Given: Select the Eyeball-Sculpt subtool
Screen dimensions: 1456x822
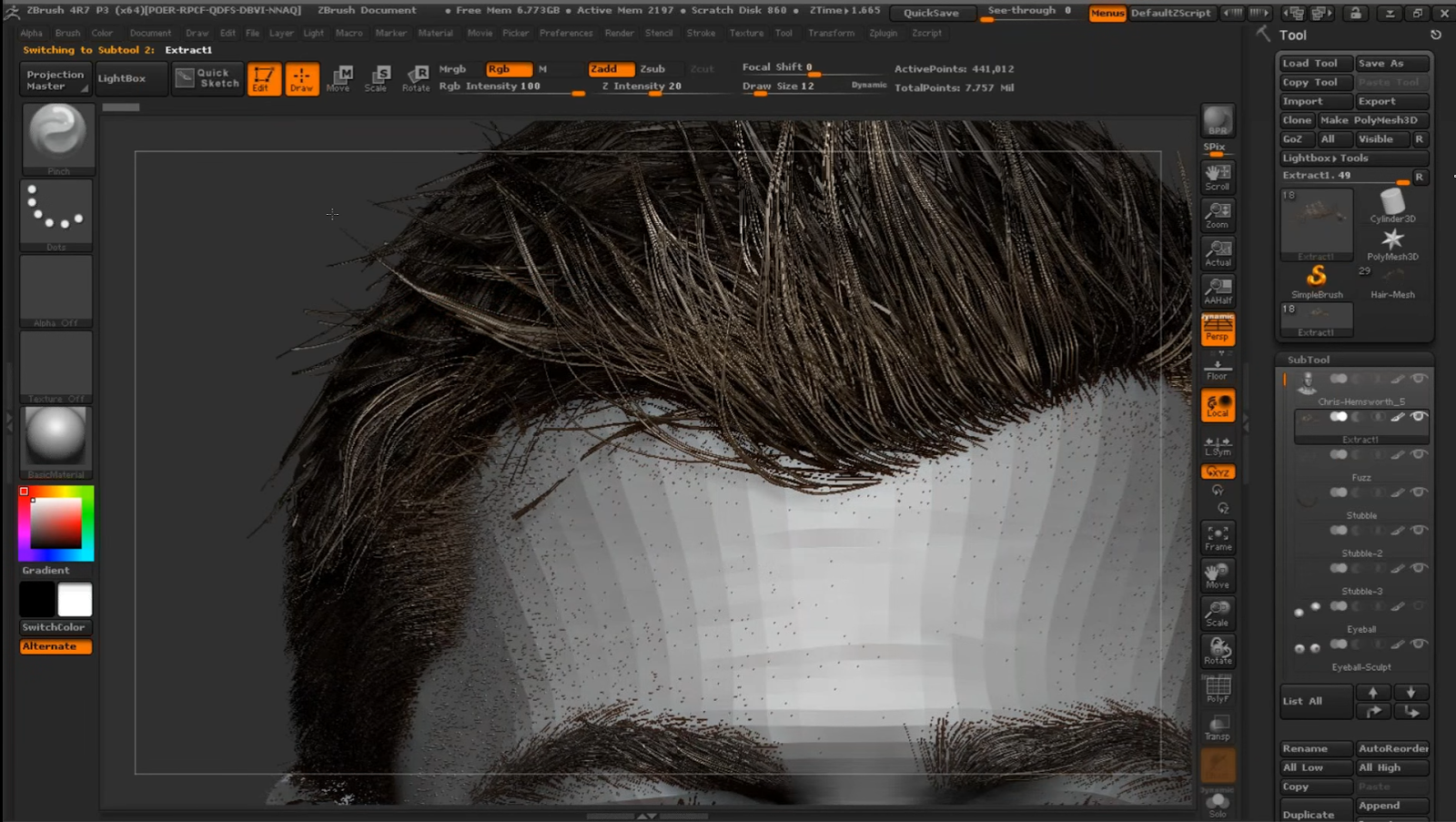Looking at the screenshot, I should pyautogui.click(x=1360, y=655).
